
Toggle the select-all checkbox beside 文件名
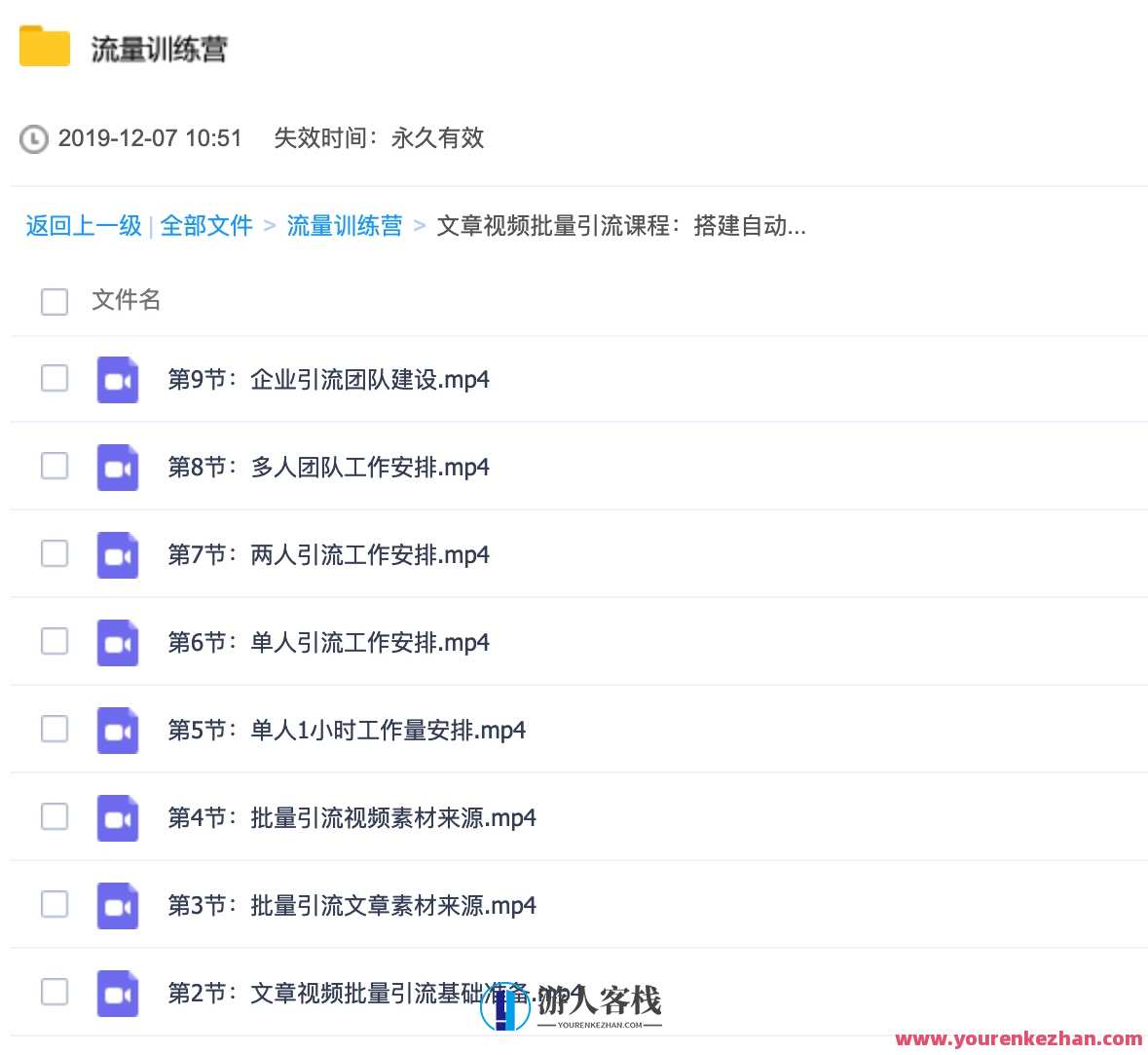[54, 301]
